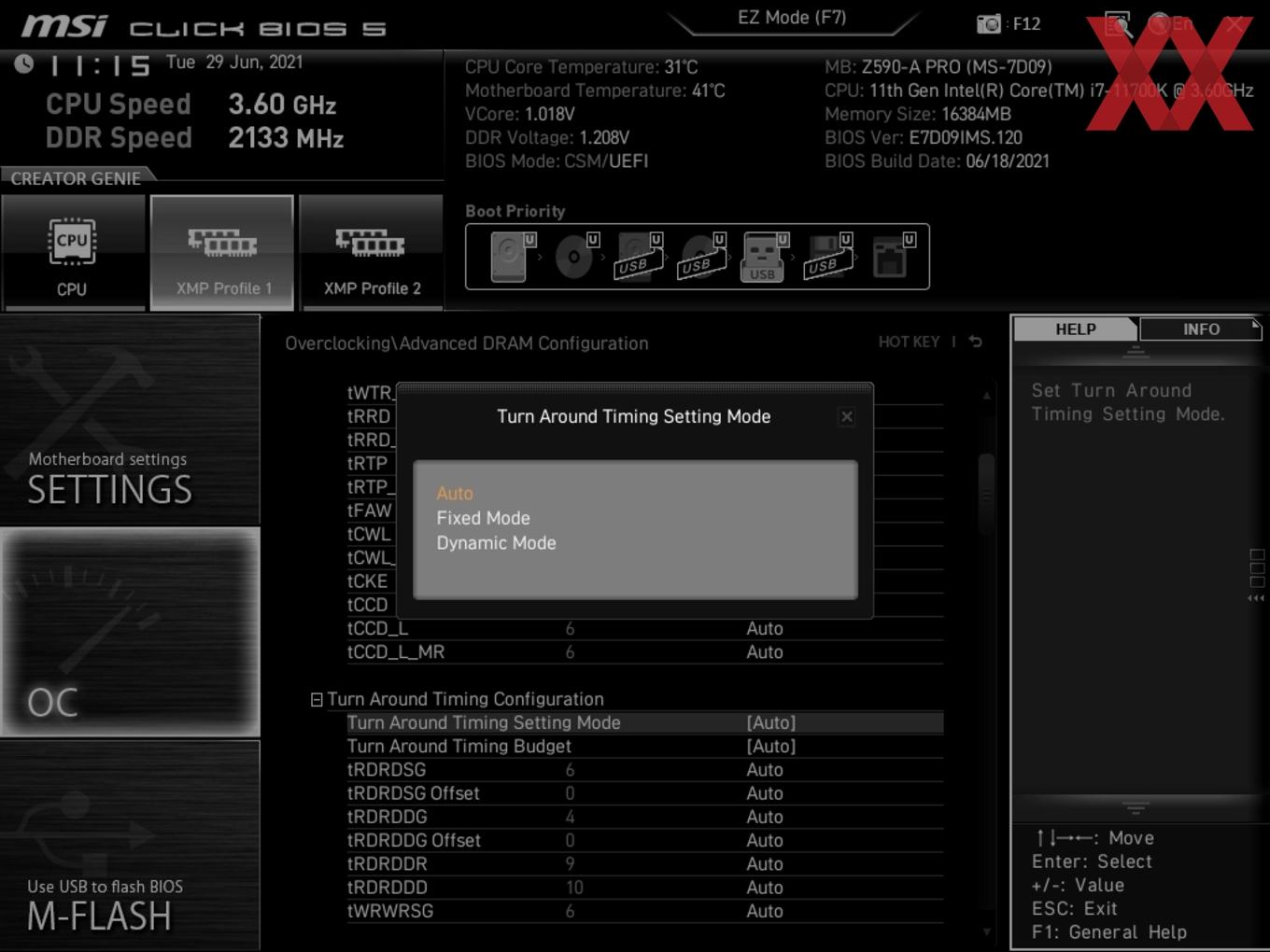
Task: Edit the tCCD_L_MR Auto value field
Action: [764, 651]
